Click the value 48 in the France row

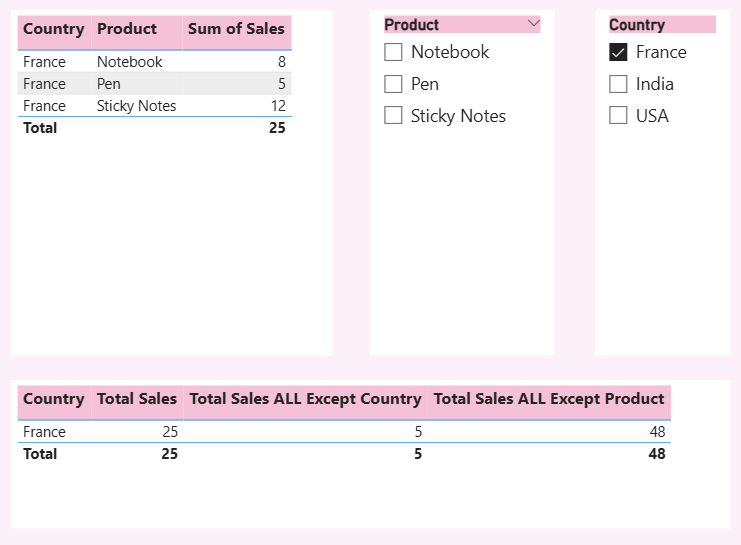coord(657,432)
